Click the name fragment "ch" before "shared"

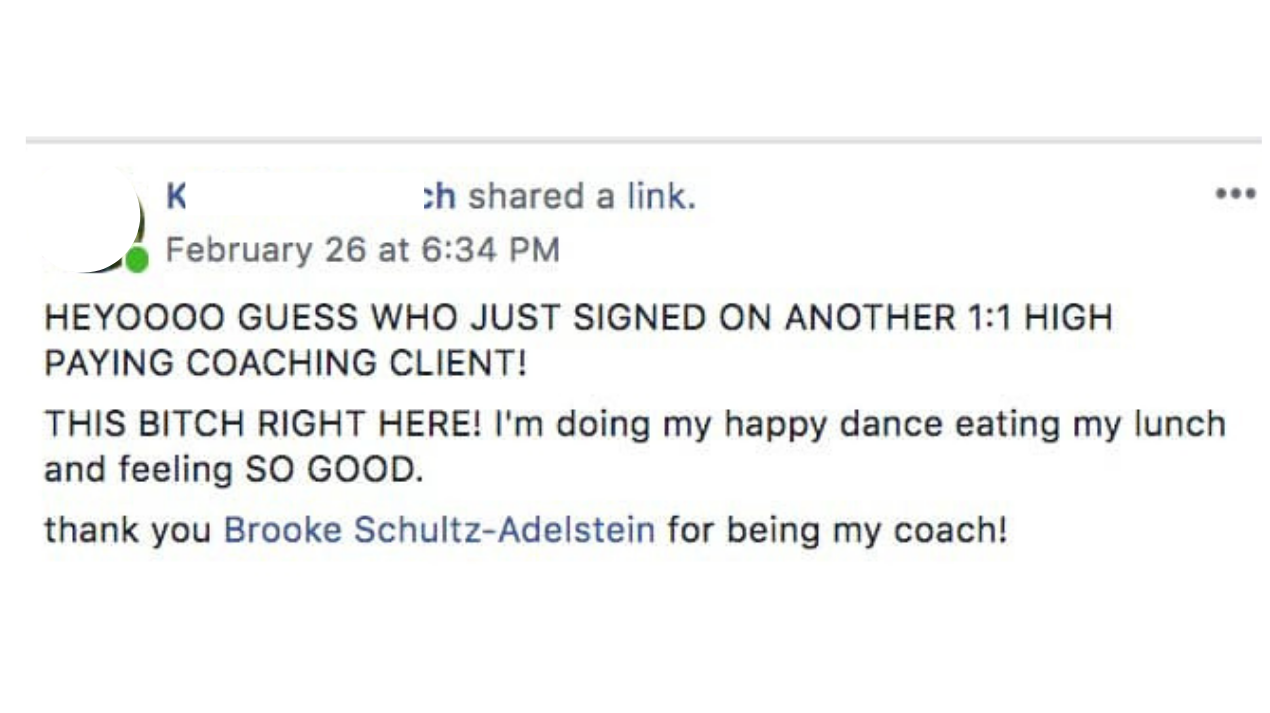click(x=440, y=196)
